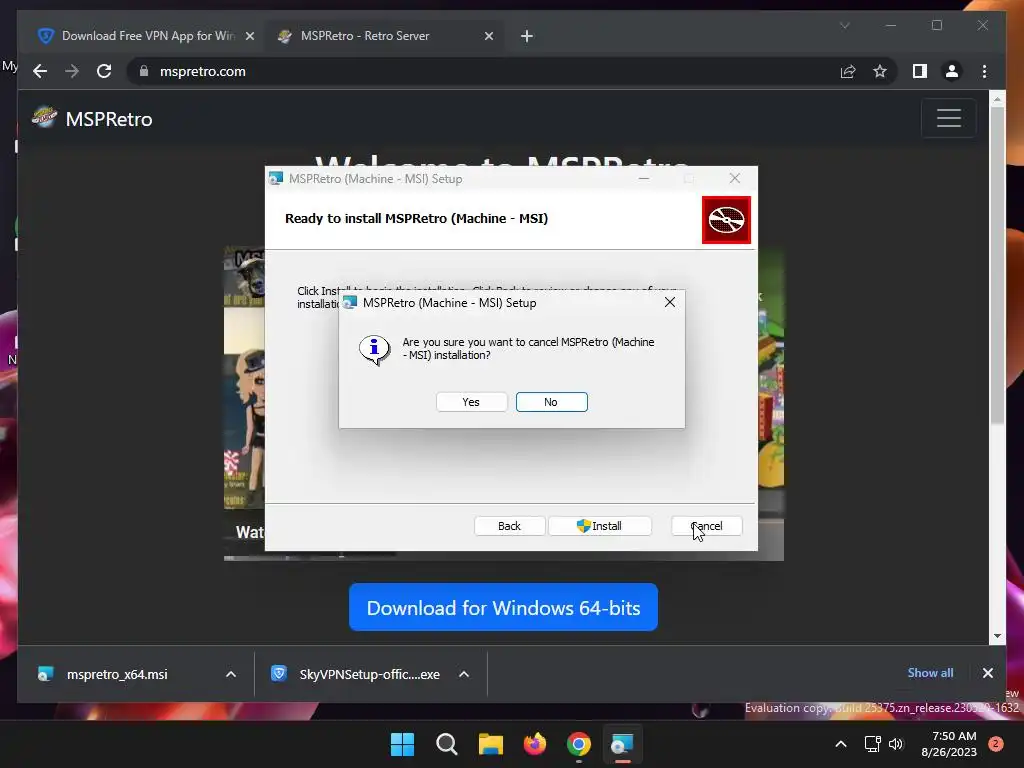Open the network status tray icon

pos(872,744)
